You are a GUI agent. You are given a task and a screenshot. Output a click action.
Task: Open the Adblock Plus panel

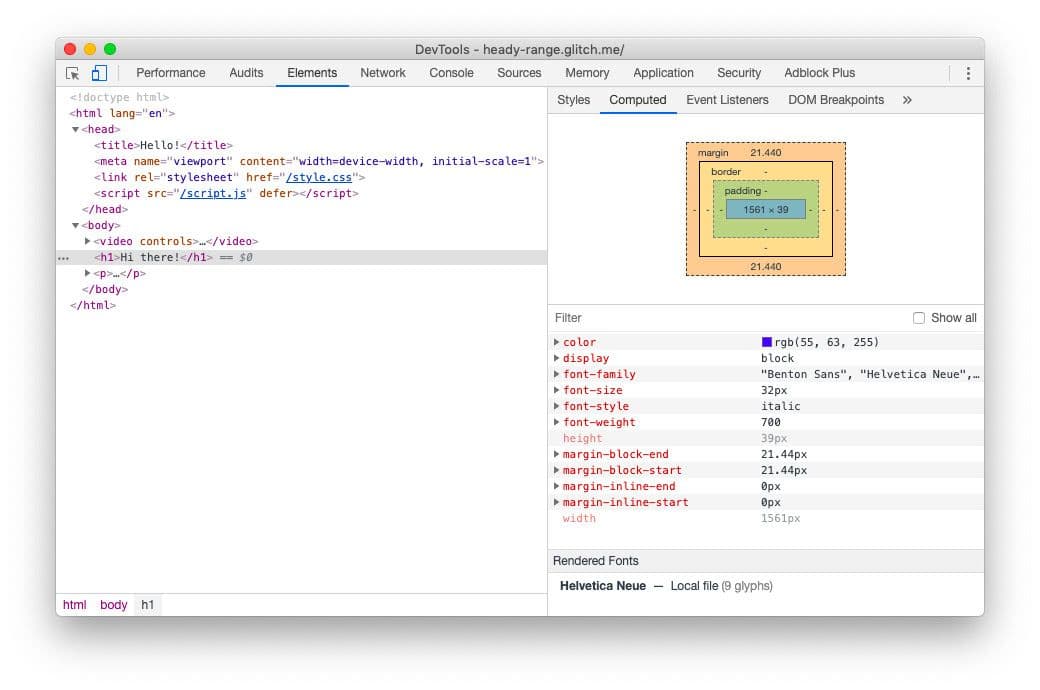coord(819,73)
